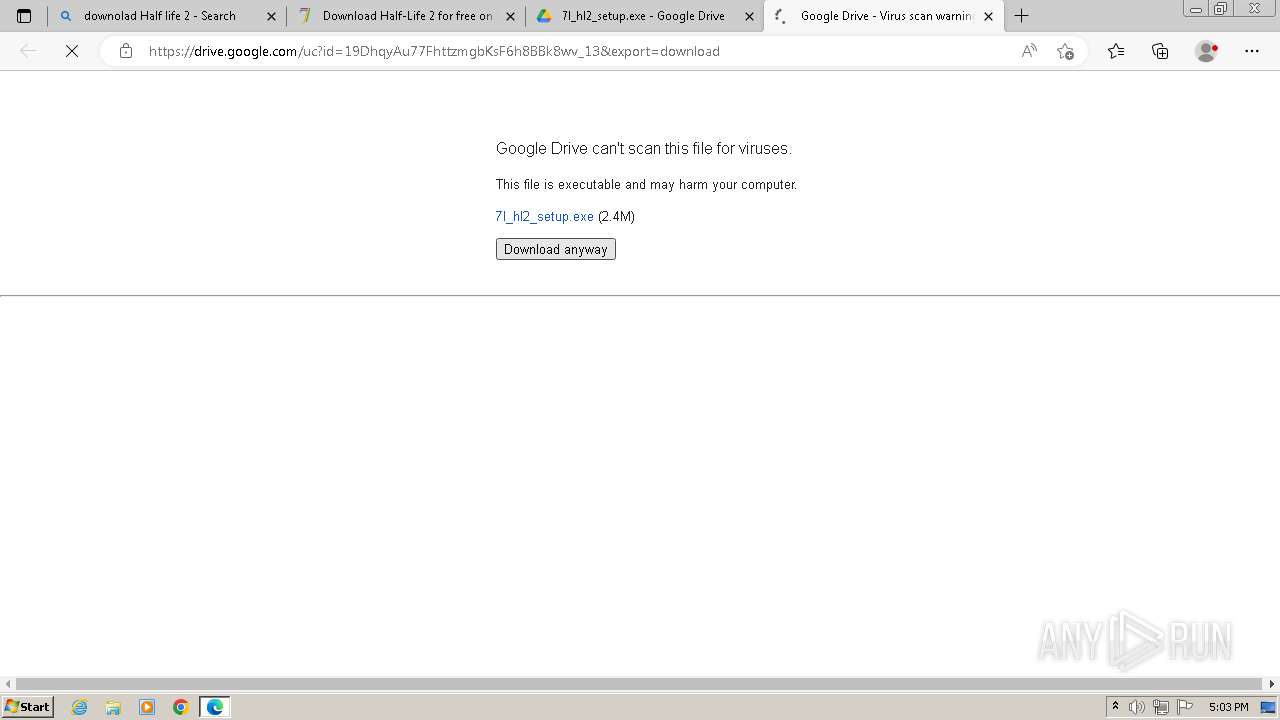Open the tab actions menu icon
This screenshot has width=1280, height=720.
(24, 16)
